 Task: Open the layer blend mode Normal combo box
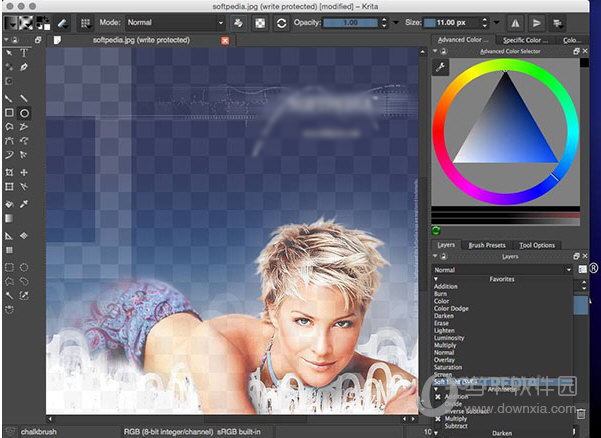pyautogui.click(x=502, y=270)
